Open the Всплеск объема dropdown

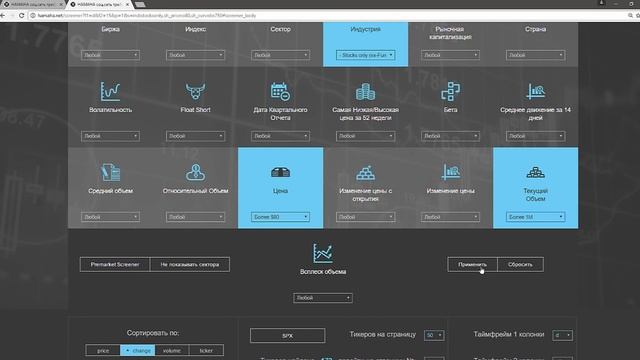tap(323, 298)
